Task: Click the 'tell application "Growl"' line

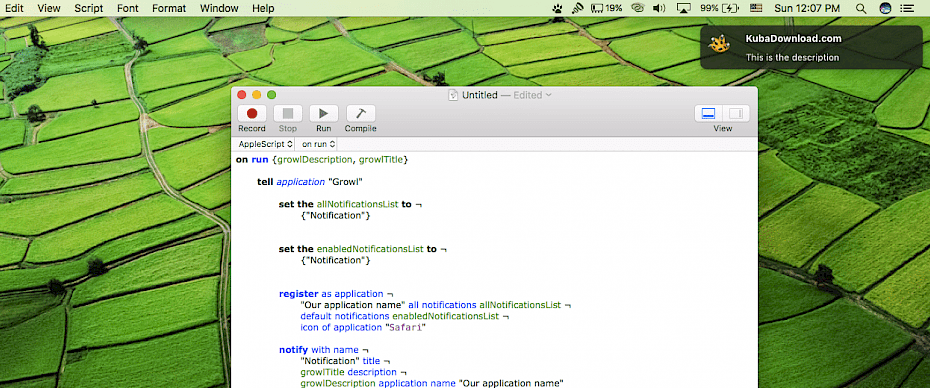Action: [x=310, y=182]
